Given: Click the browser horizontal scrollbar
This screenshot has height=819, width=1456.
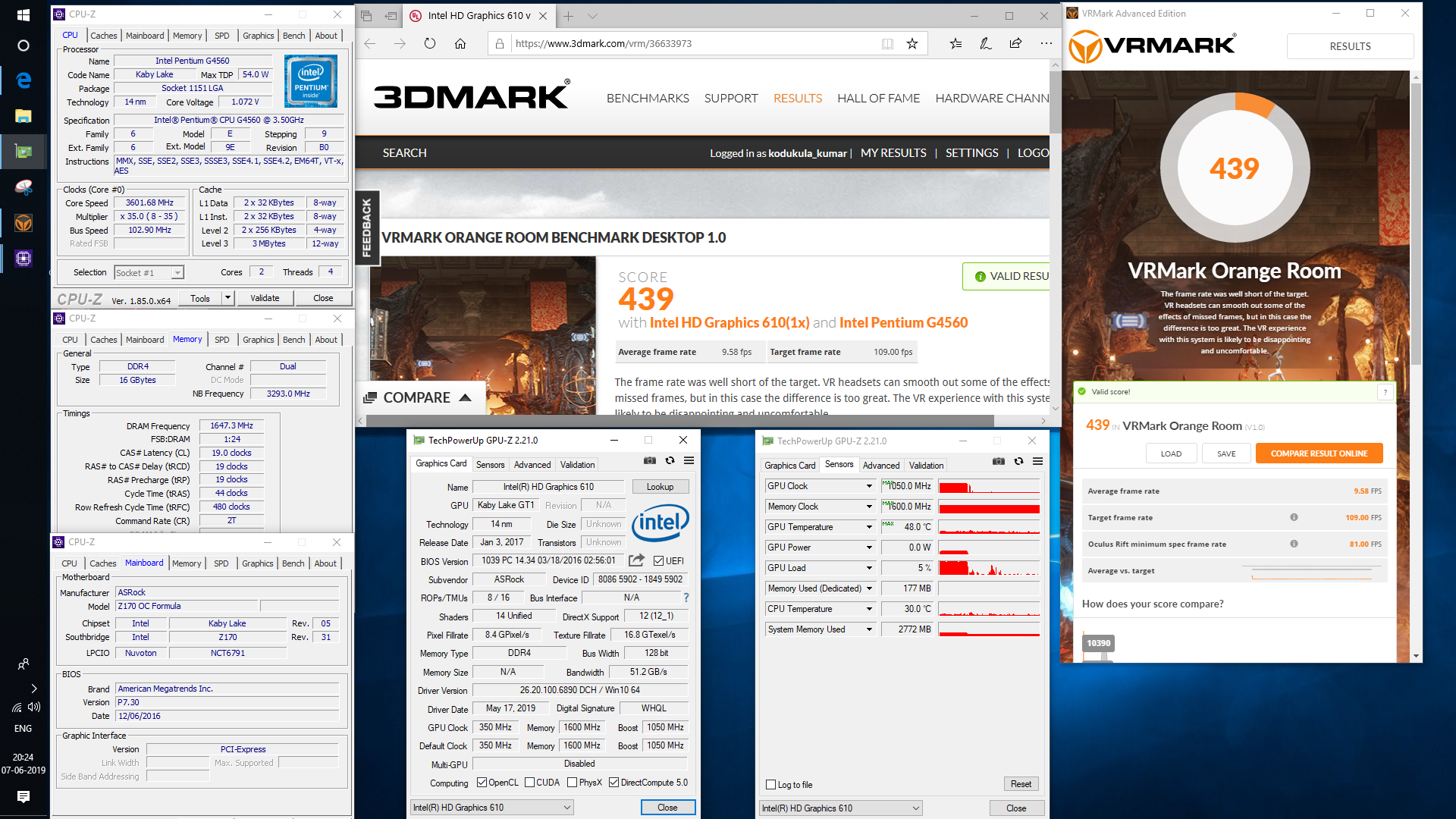Looking at the screenshot, I should coord(679,420).
